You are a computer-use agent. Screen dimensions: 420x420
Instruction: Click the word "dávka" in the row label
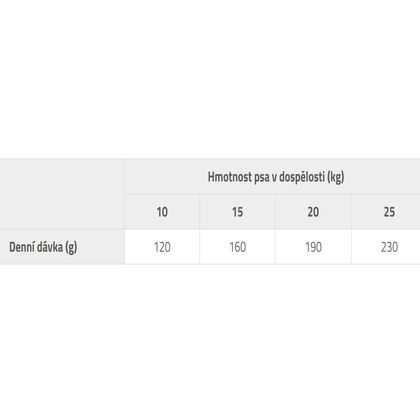click(x=50, y=247)
